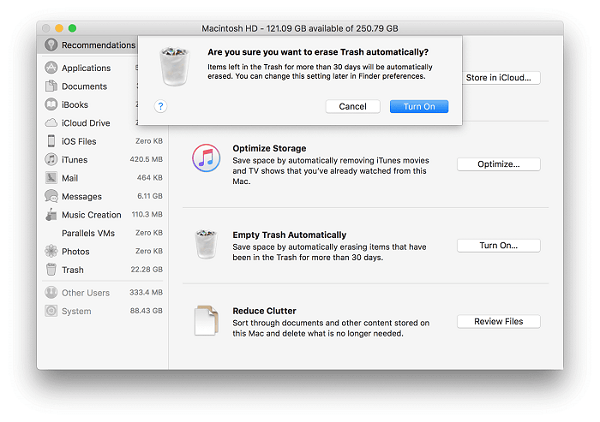Viewport: 600px width, 422px height.
Task: Click the Documents sidebar icon
Action: pos(51,86)
